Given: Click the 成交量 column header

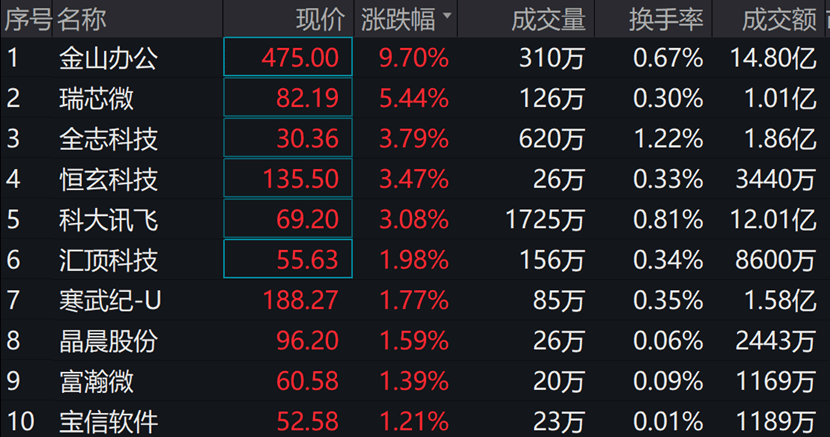Looking at the screenshot, I should point(548,19).
